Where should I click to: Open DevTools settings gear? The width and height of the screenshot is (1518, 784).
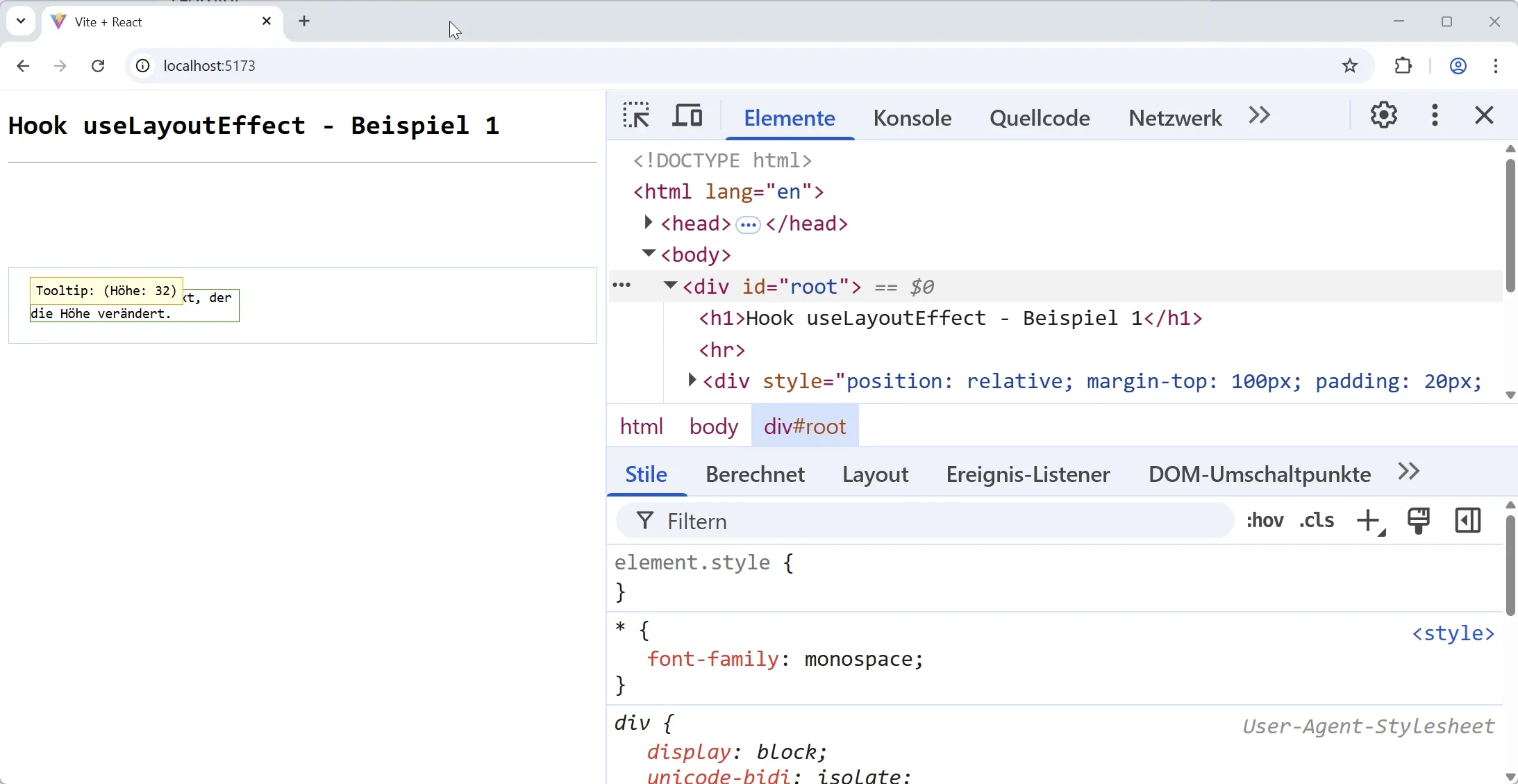[1383, 115]
